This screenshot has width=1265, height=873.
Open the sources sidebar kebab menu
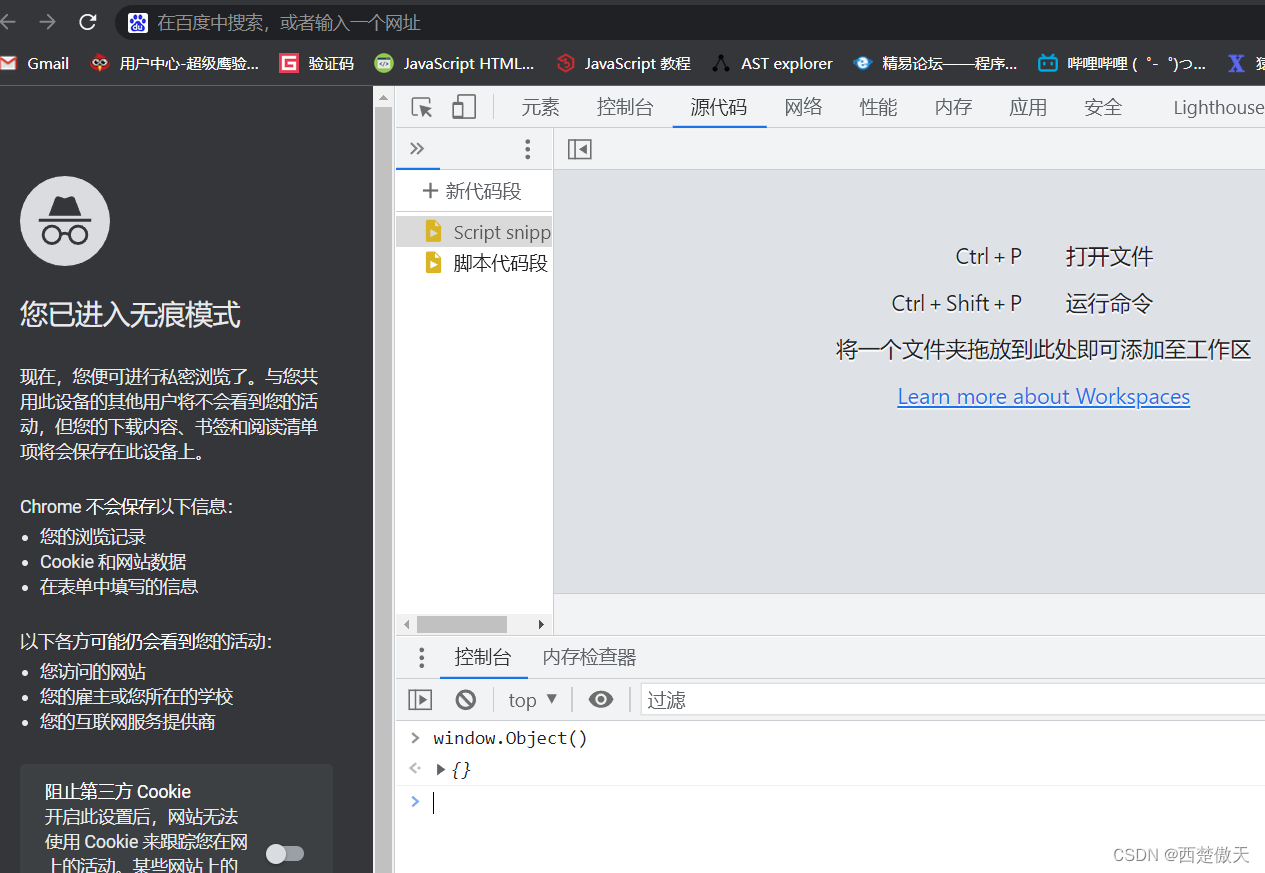pyautogui.click(x=527, y=148)
